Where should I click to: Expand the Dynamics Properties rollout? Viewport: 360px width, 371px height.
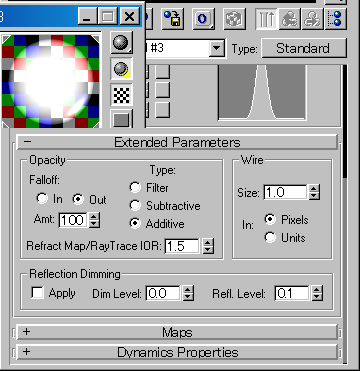177,352
